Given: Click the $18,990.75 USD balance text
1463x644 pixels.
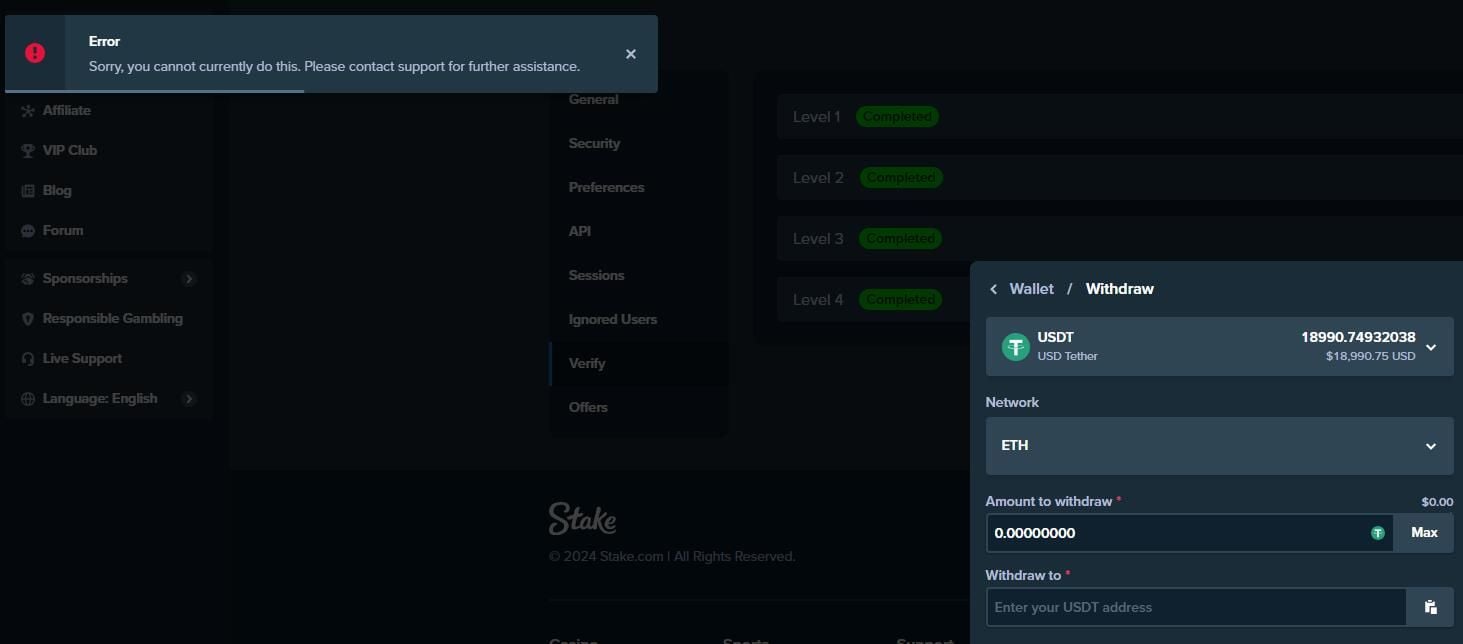Looking at the screenshot, I should tap(1370, 356).
